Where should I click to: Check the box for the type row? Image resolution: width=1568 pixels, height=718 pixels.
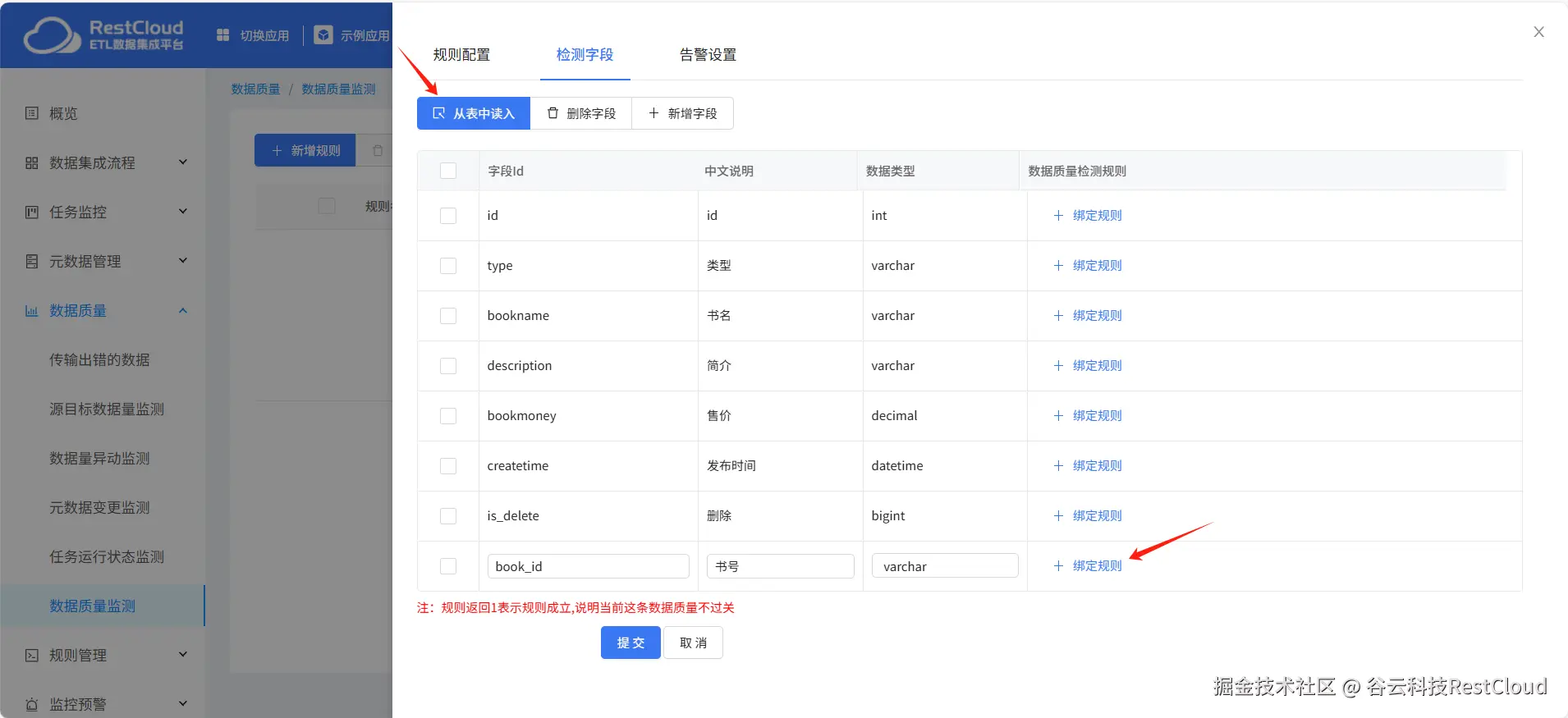tap(448, 266)
